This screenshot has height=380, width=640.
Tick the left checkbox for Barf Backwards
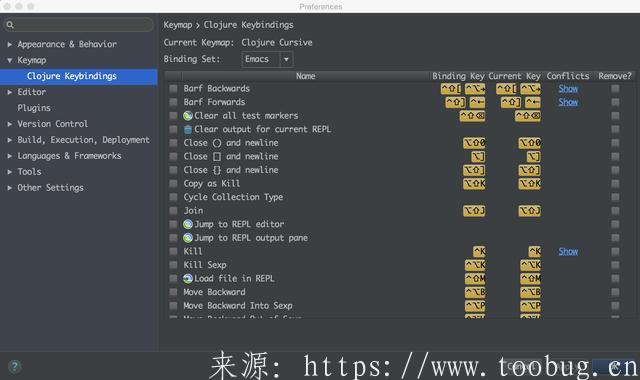(173, 89)
